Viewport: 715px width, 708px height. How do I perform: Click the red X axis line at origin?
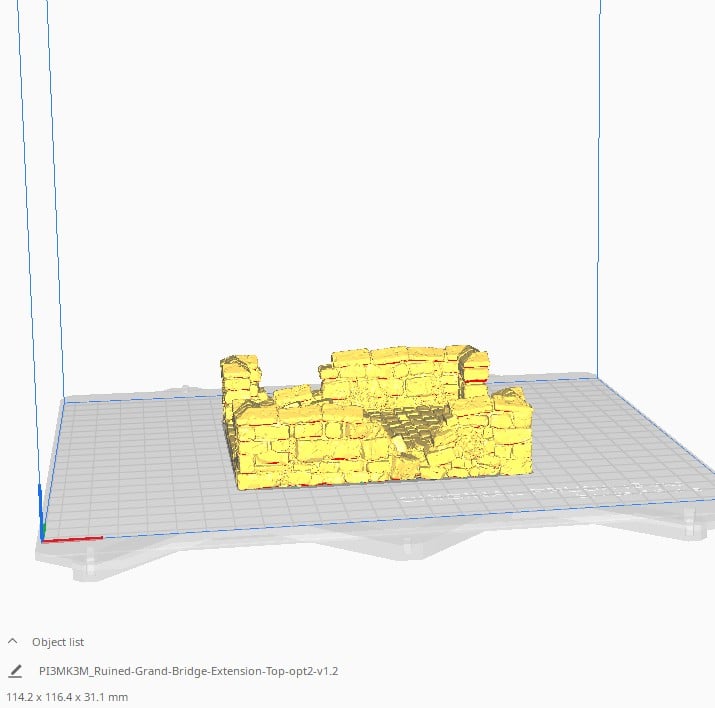pyautogui.click(x=75, y=539)
